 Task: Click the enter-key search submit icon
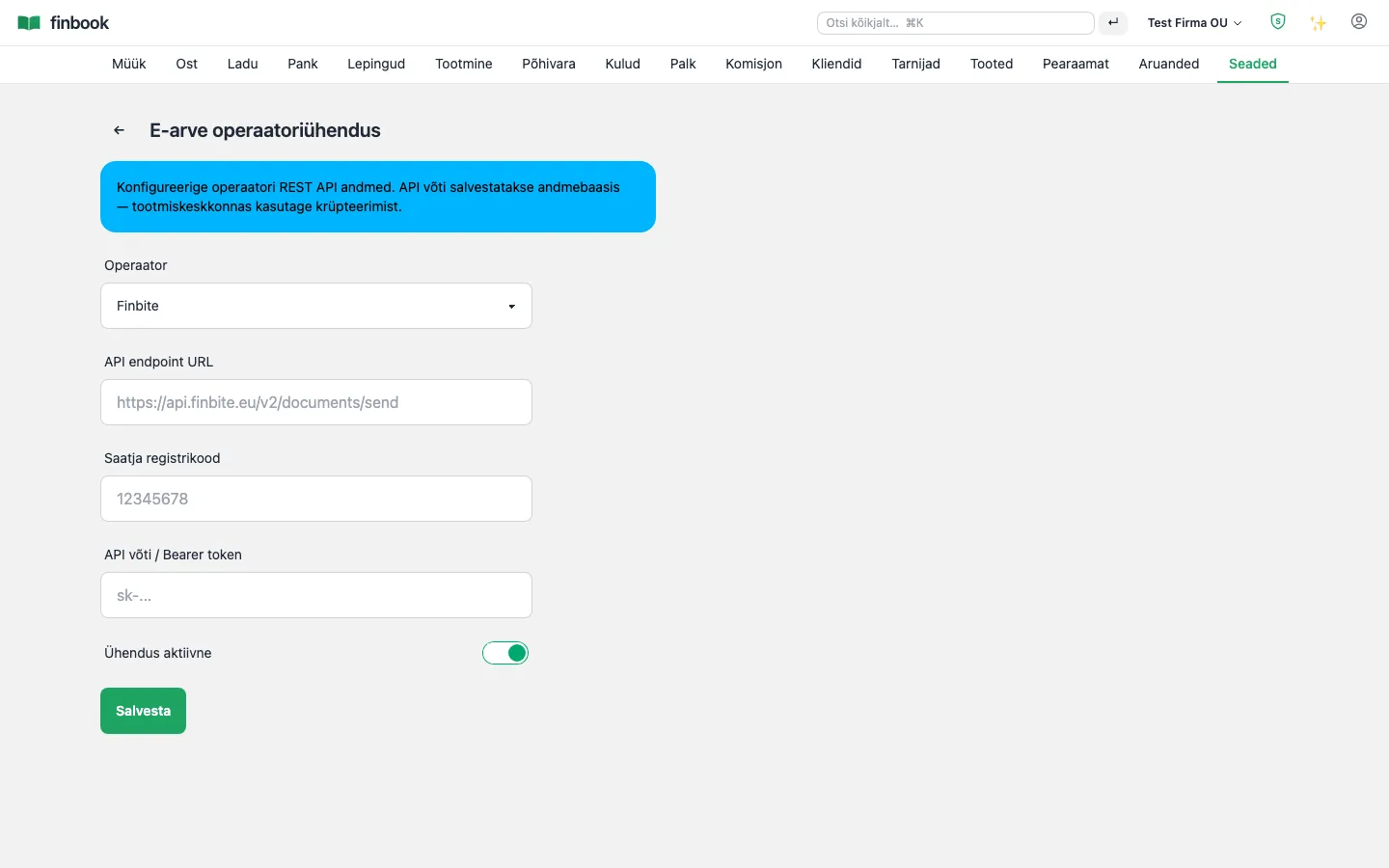tap(1113, 23)
